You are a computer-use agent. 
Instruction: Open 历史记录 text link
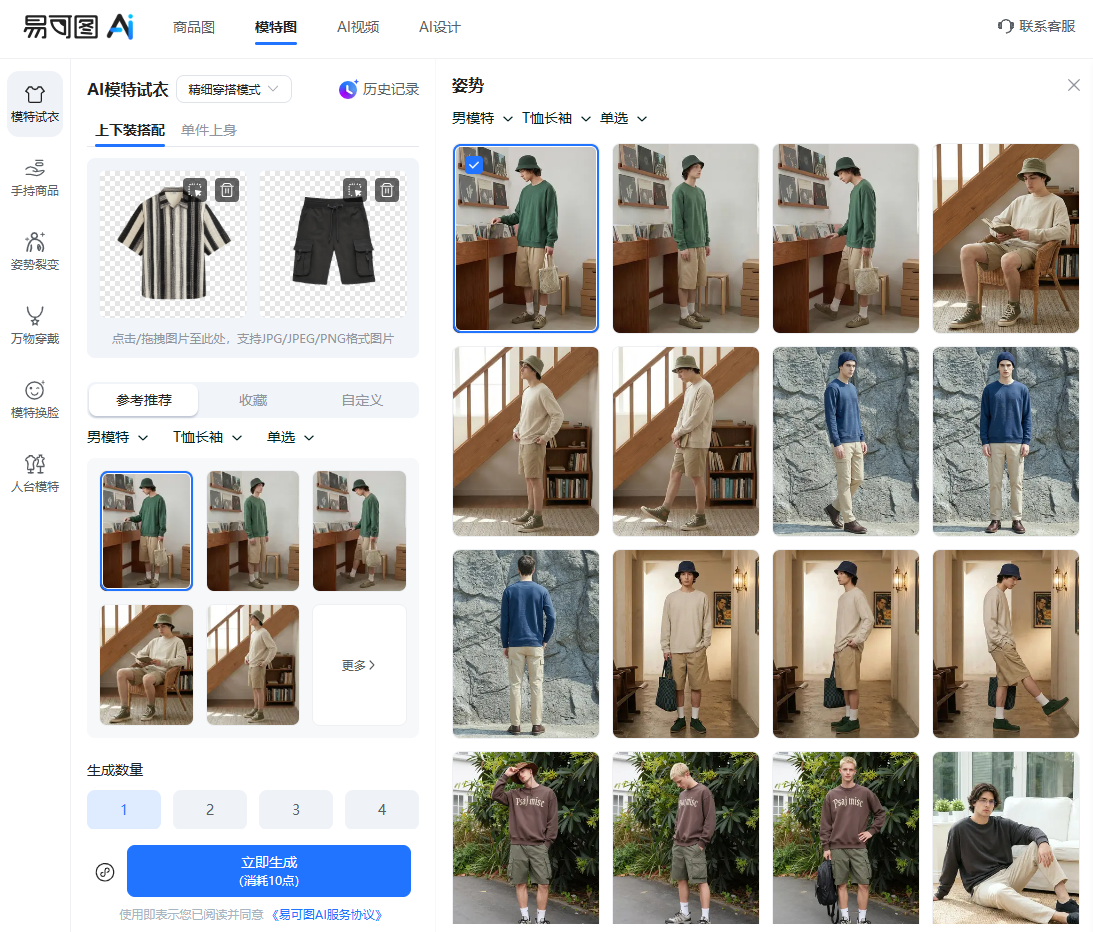coord(391,89)
